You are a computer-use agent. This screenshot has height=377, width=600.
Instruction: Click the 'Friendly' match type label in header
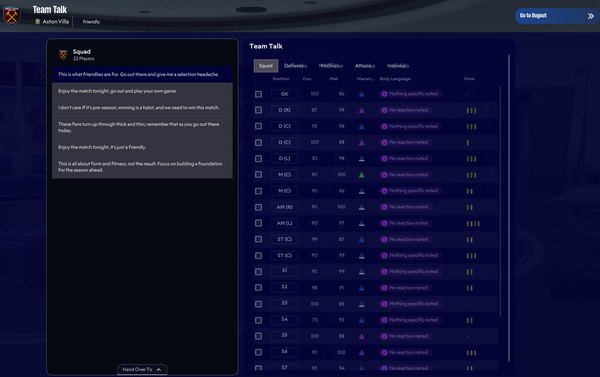click(91, 22)
